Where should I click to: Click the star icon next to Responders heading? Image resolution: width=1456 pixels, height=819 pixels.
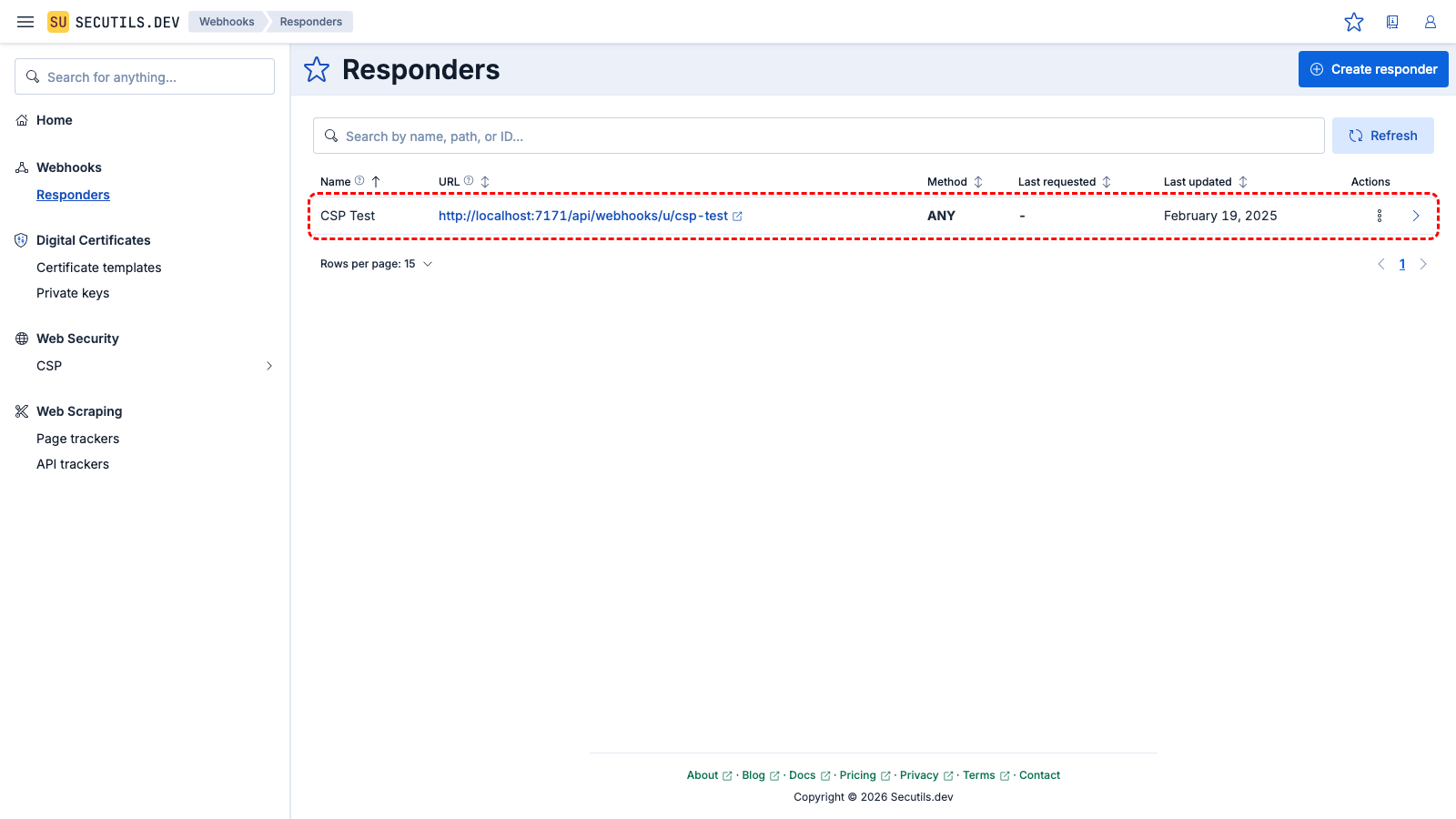click(316, 69)
